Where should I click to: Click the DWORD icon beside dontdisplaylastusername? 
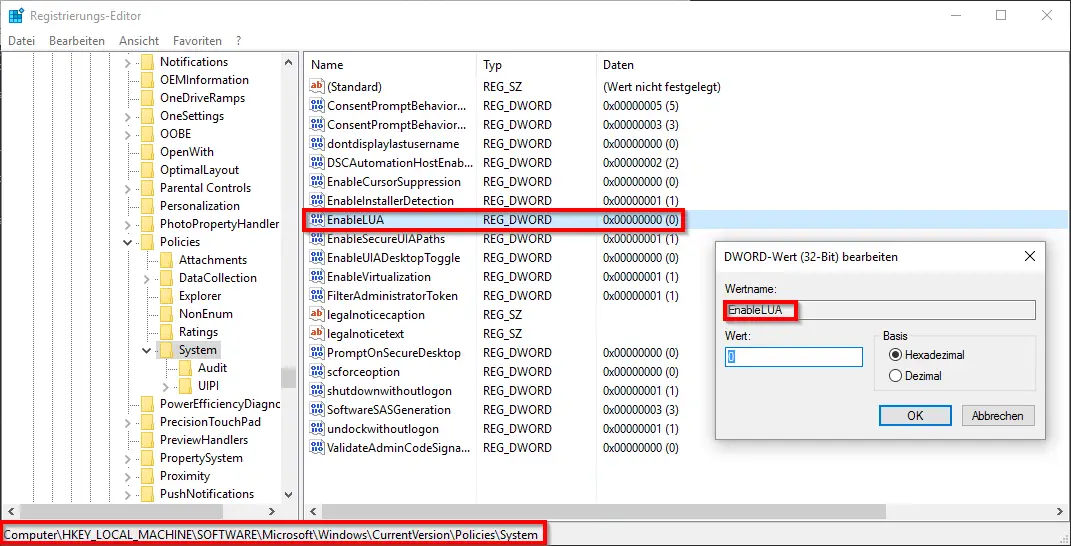point(316,144)
